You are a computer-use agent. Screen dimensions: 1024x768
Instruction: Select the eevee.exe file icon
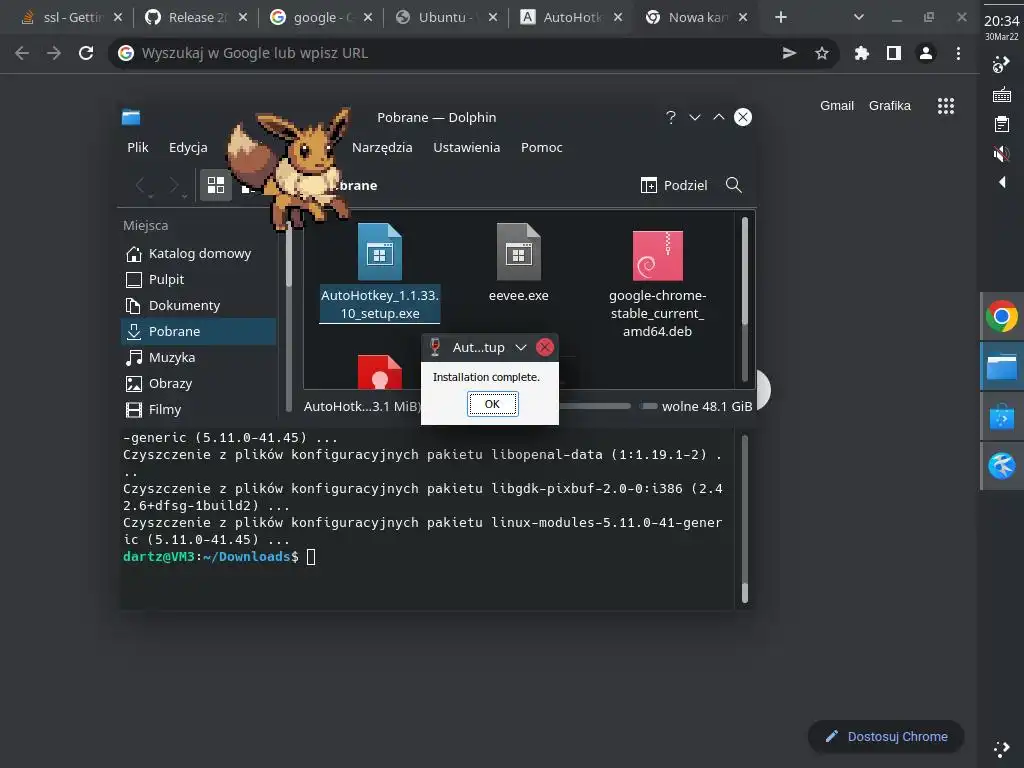click(519, 252)
